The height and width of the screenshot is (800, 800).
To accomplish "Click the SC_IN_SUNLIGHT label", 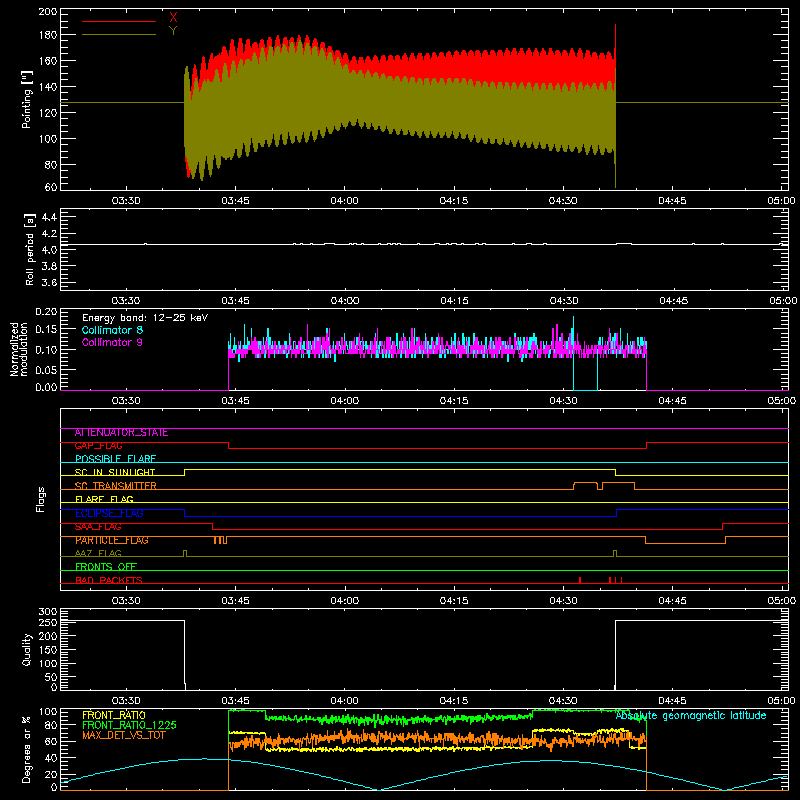I will [x=115, y=472].
